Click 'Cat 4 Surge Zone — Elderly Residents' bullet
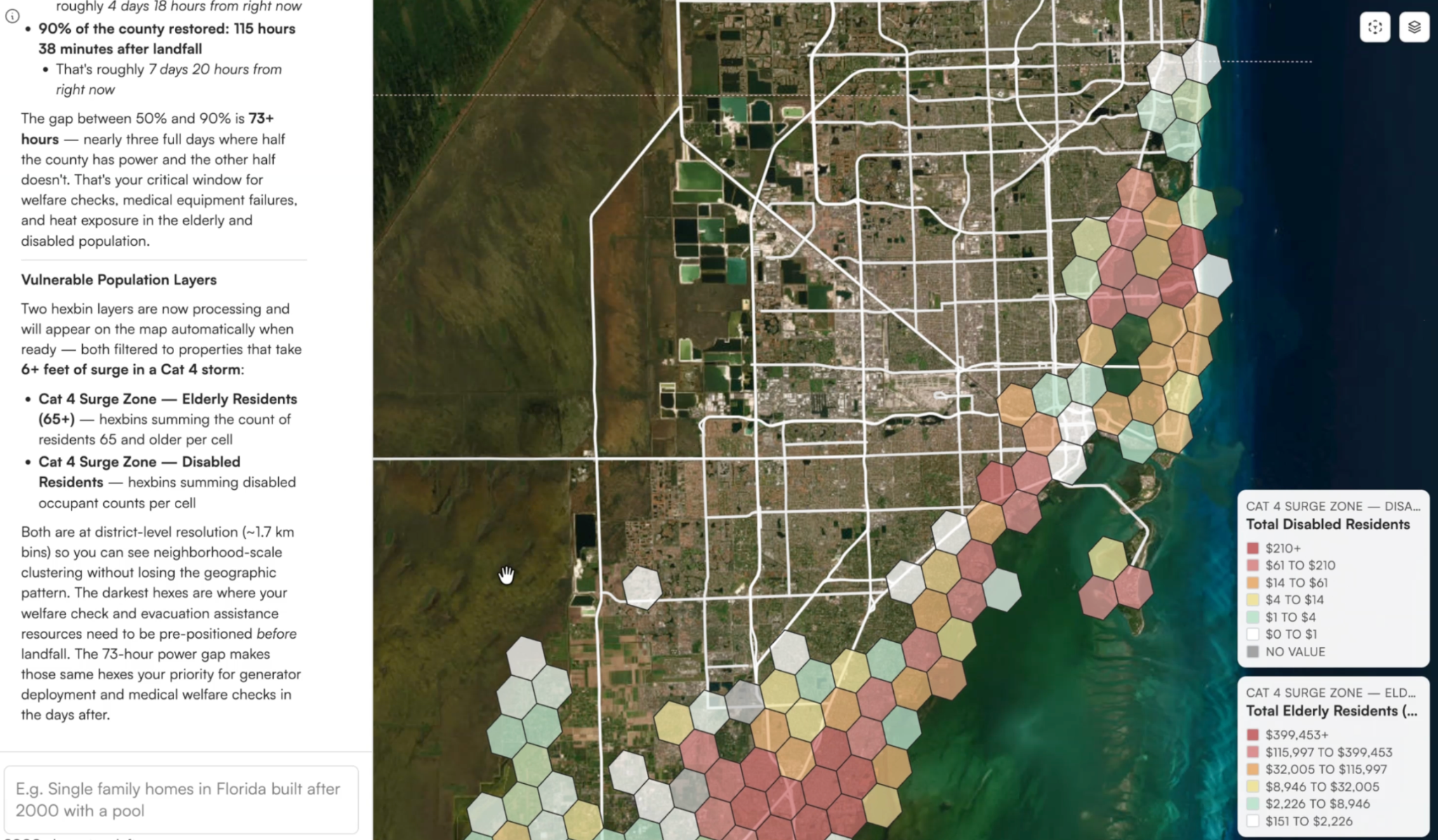The width and height of the screenshot is (1438, 840). [168, 408]
